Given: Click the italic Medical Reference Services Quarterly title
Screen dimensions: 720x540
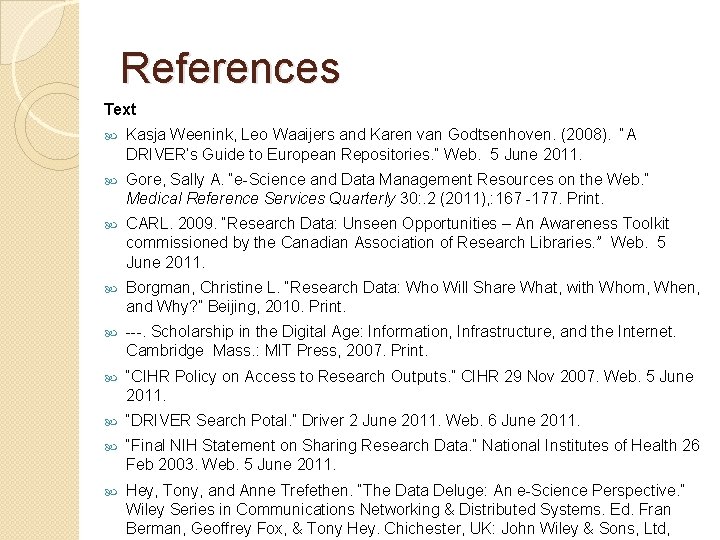Looking at the screenshot, I should tap(260, 198).
